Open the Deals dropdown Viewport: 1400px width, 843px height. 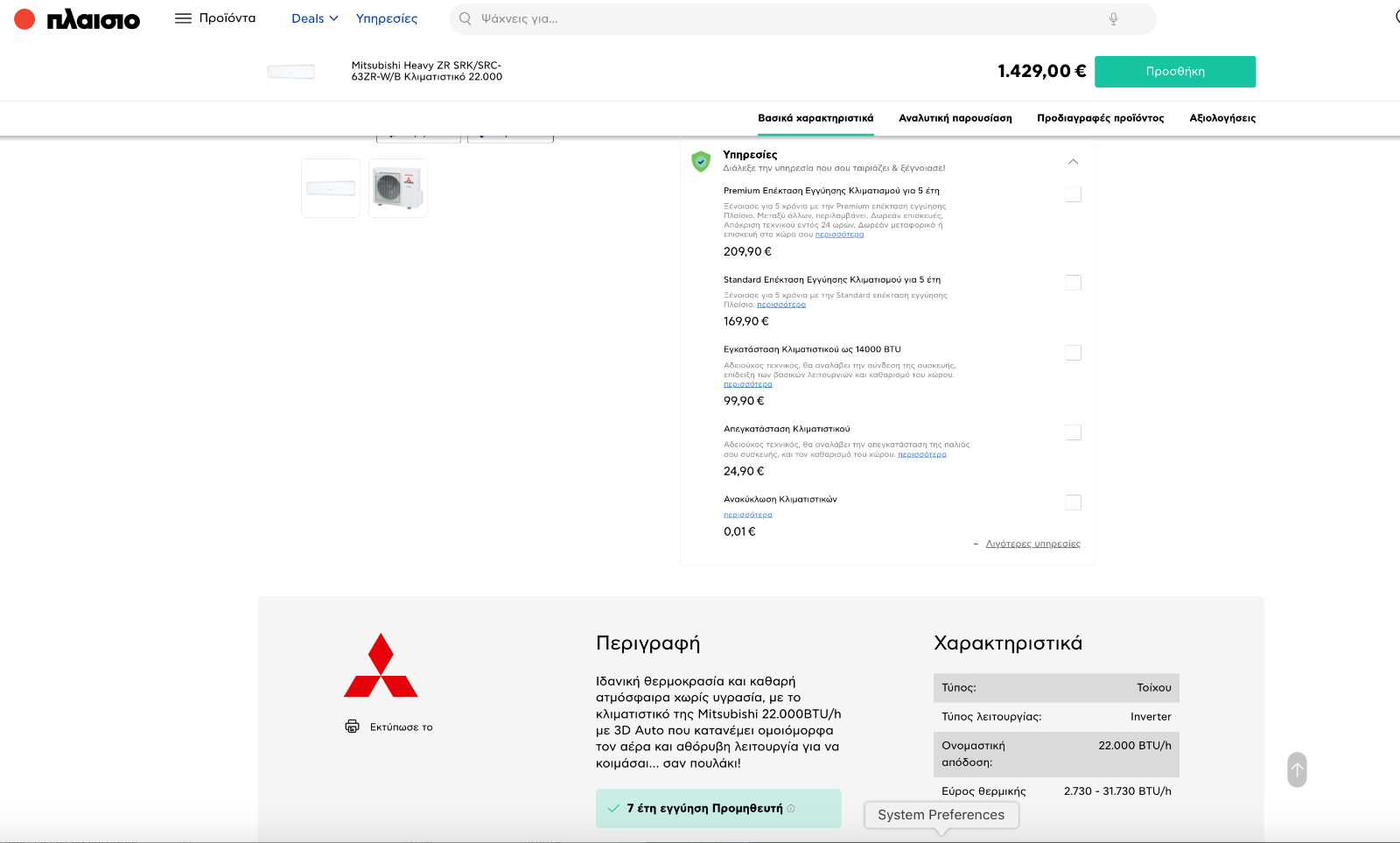(x=314, y=18)
